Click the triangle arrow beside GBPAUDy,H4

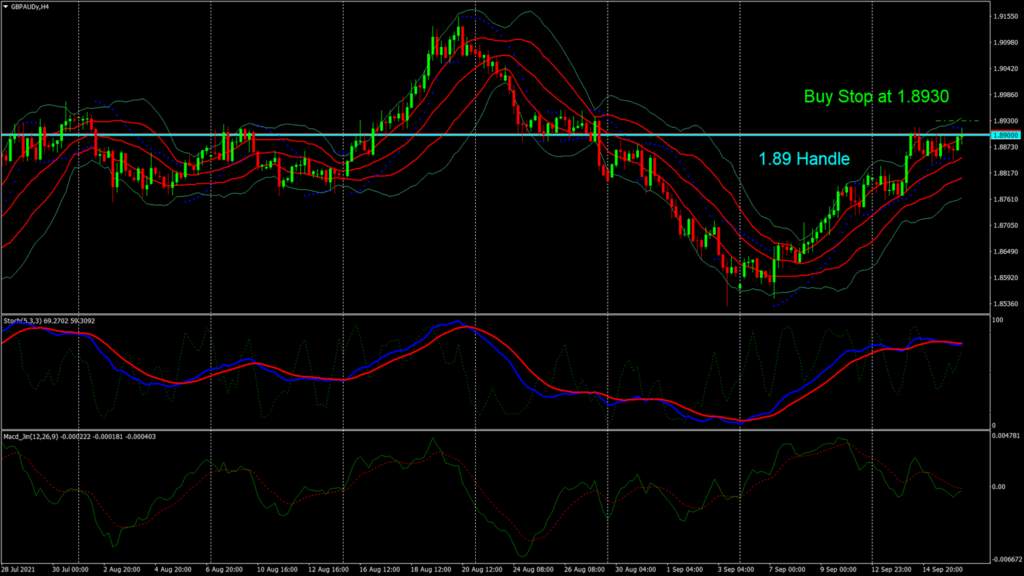tap(5, 7)
